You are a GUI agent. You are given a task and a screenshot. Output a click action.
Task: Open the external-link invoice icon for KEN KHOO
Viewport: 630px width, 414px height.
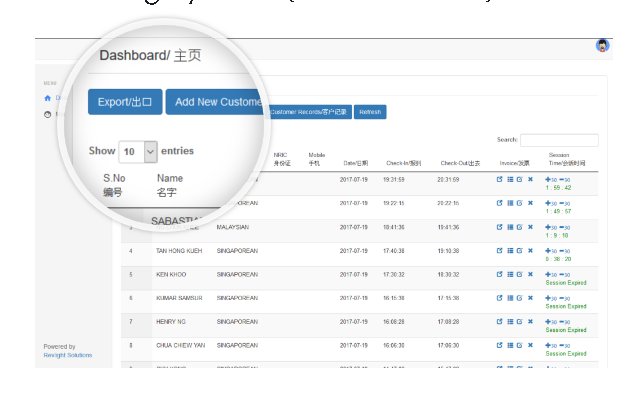[499, 275]
